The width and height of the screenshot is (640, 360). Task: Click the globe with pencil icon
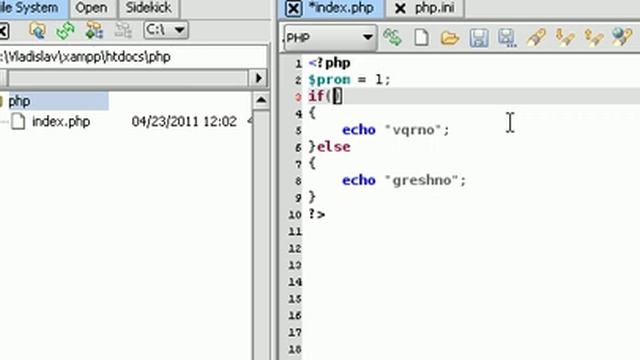pos(622,37)
